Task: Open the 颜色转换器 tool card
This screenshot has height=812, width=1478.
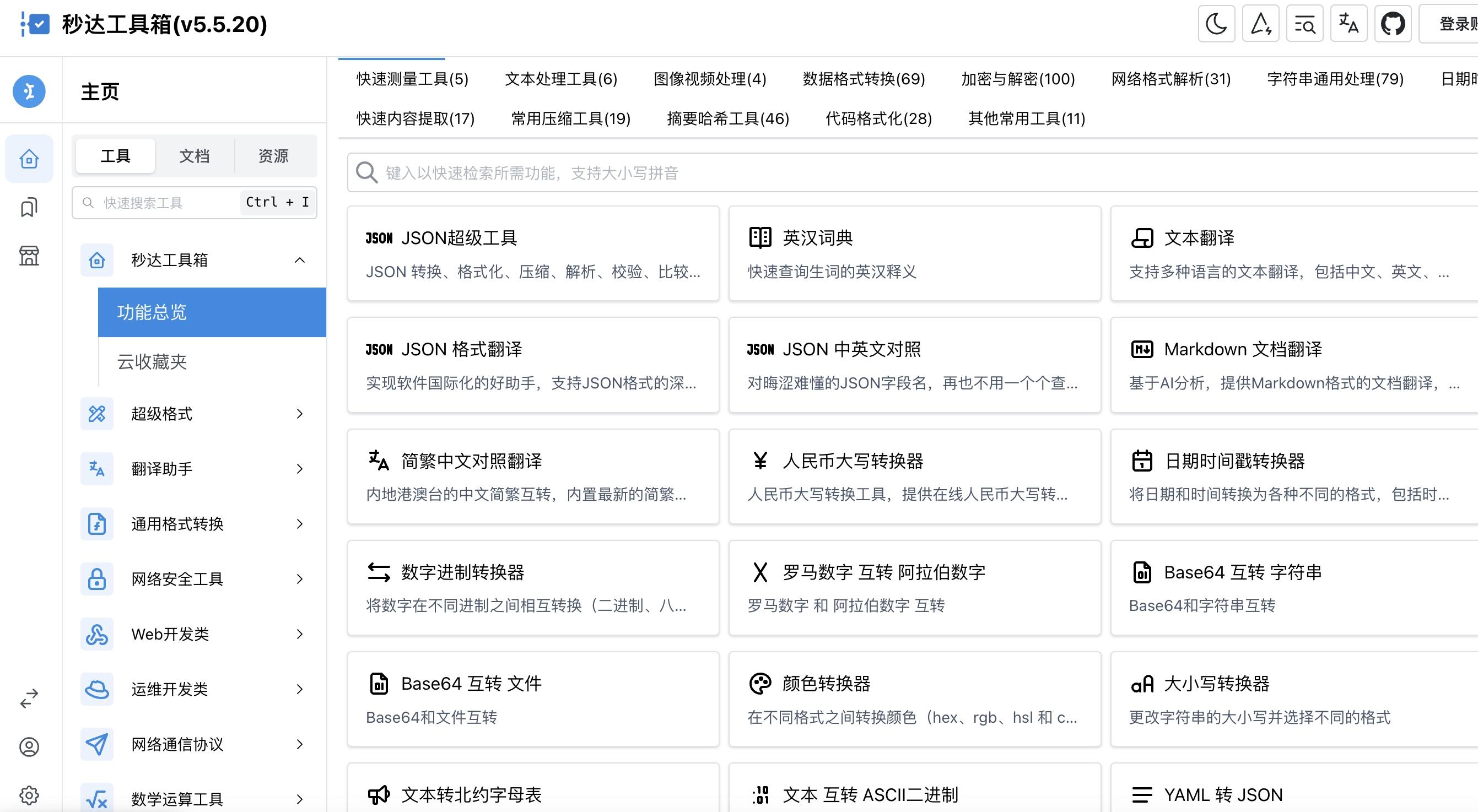Action: click(x=914, y=699)
